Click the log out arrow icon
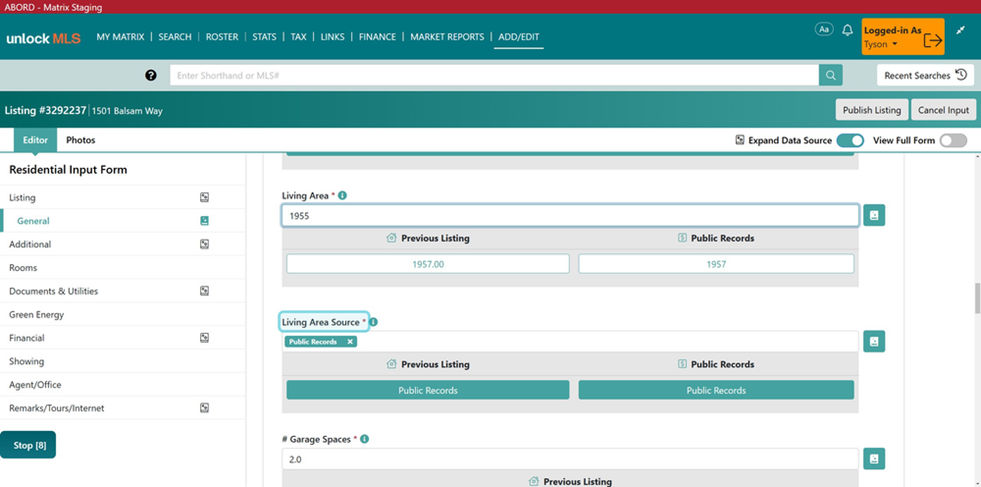Screen dimensions: 981x487 (932, 39)
